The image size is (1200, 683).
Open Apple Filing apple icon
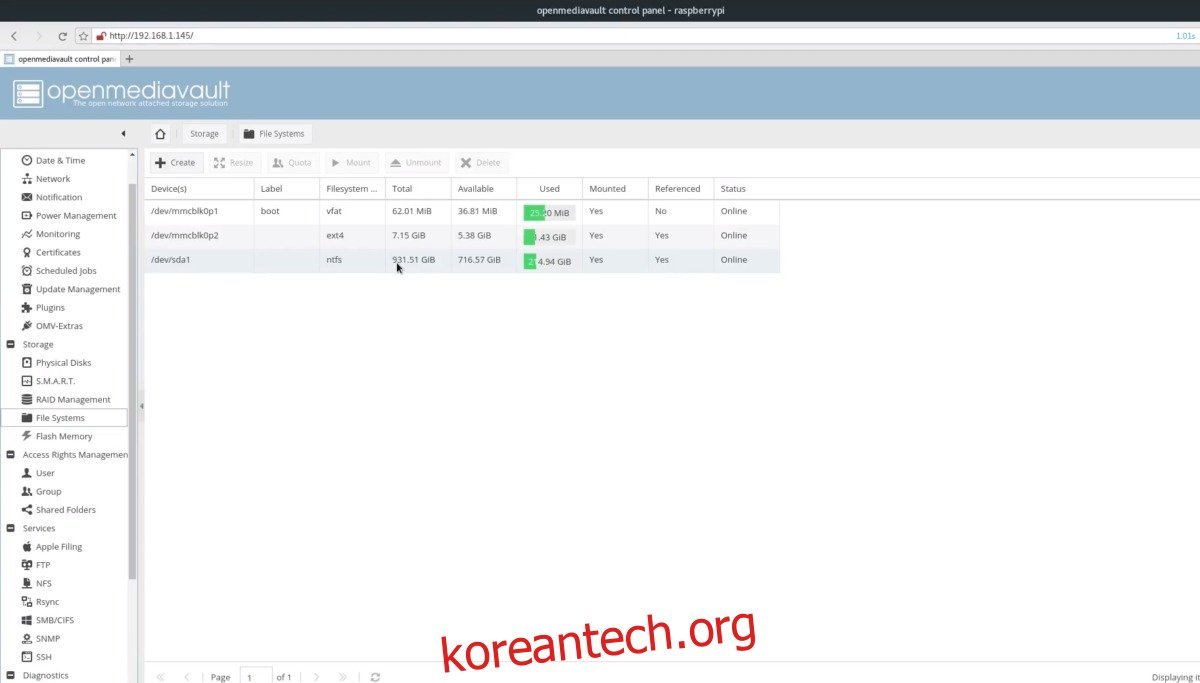coord(27,547)
